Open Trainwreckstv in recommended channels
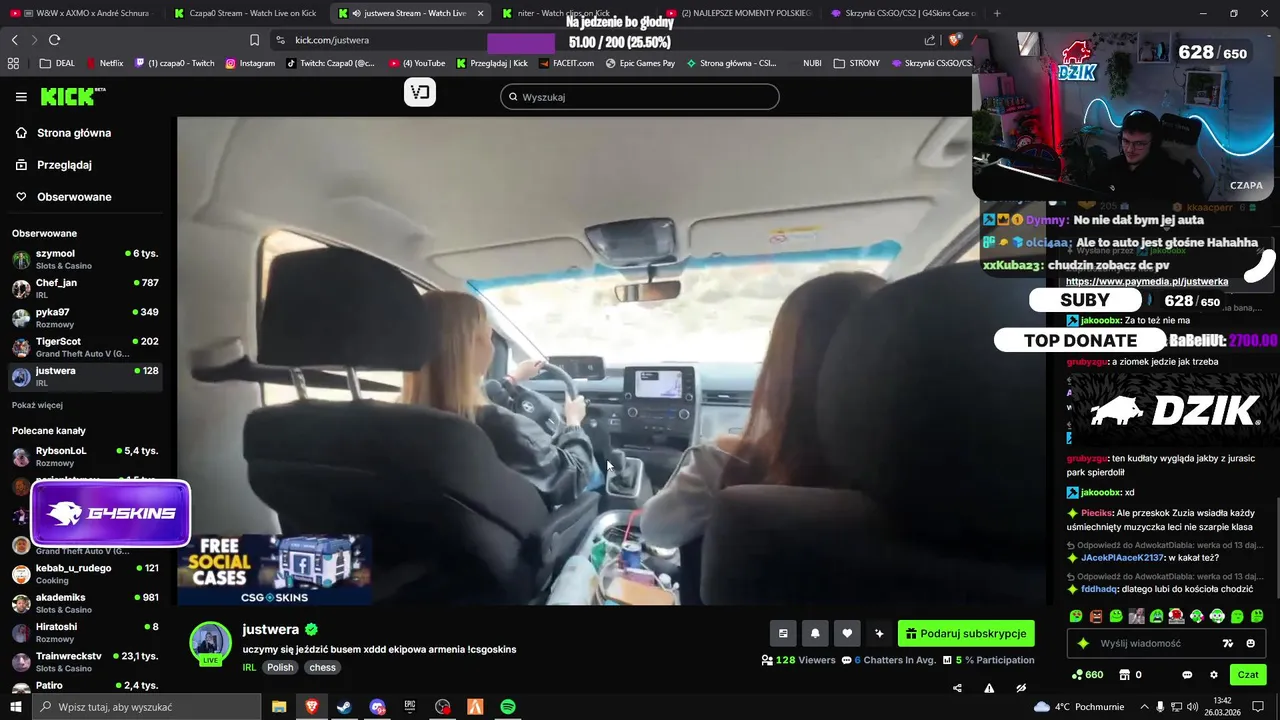The height and width of the screenshot is (720, 1280). 85,661
